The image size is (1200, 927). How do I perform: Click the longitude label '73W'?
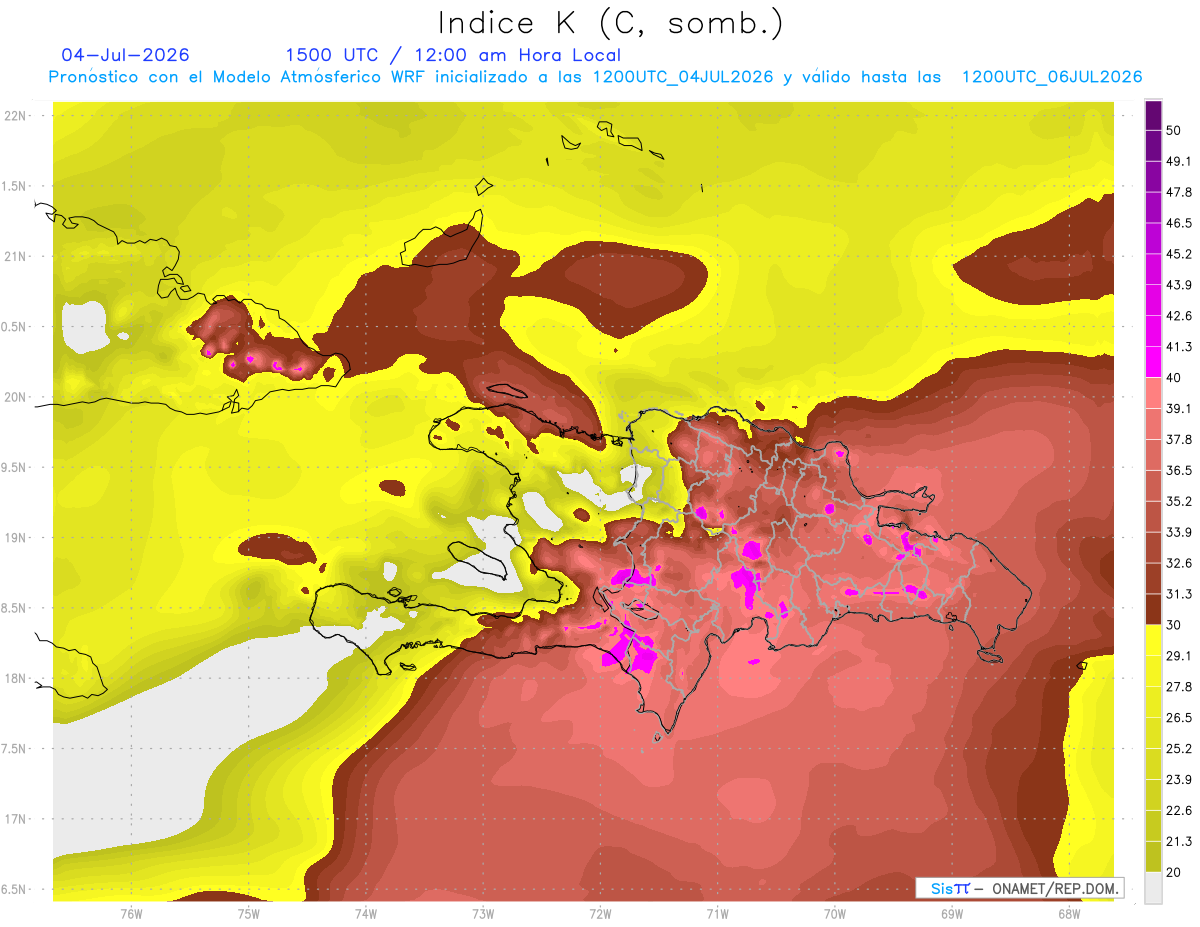(x=483, y=914)
